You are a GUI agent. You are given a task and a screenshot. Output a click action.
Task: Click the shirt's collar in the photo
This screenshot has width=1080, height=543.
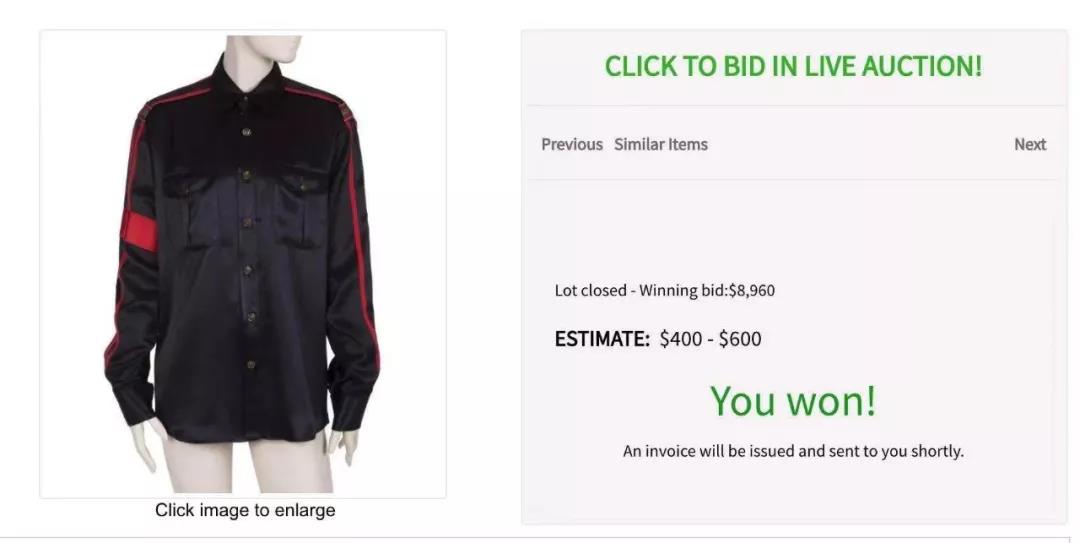tap(246, 78)
